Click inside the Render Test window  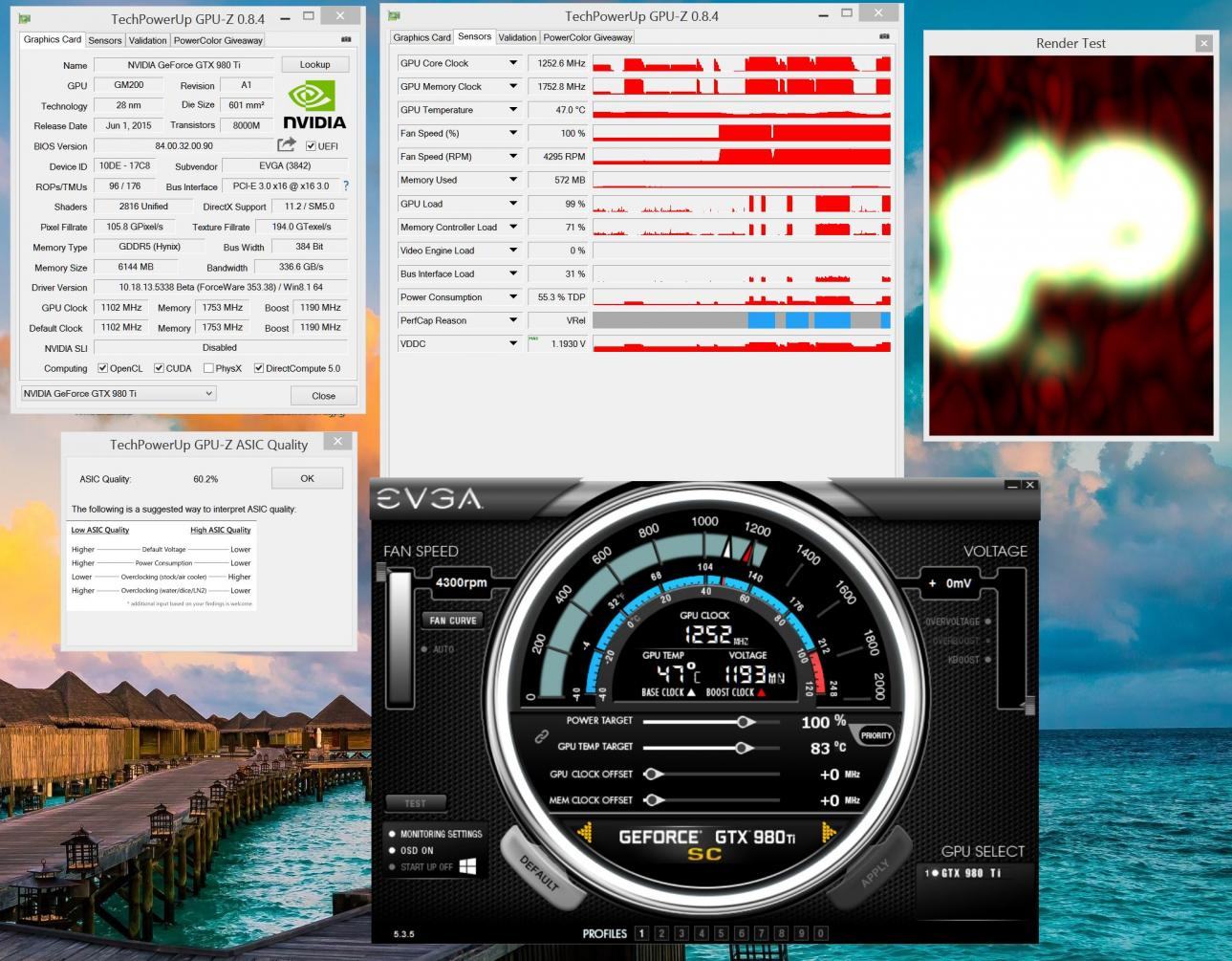click(1070, 245)
